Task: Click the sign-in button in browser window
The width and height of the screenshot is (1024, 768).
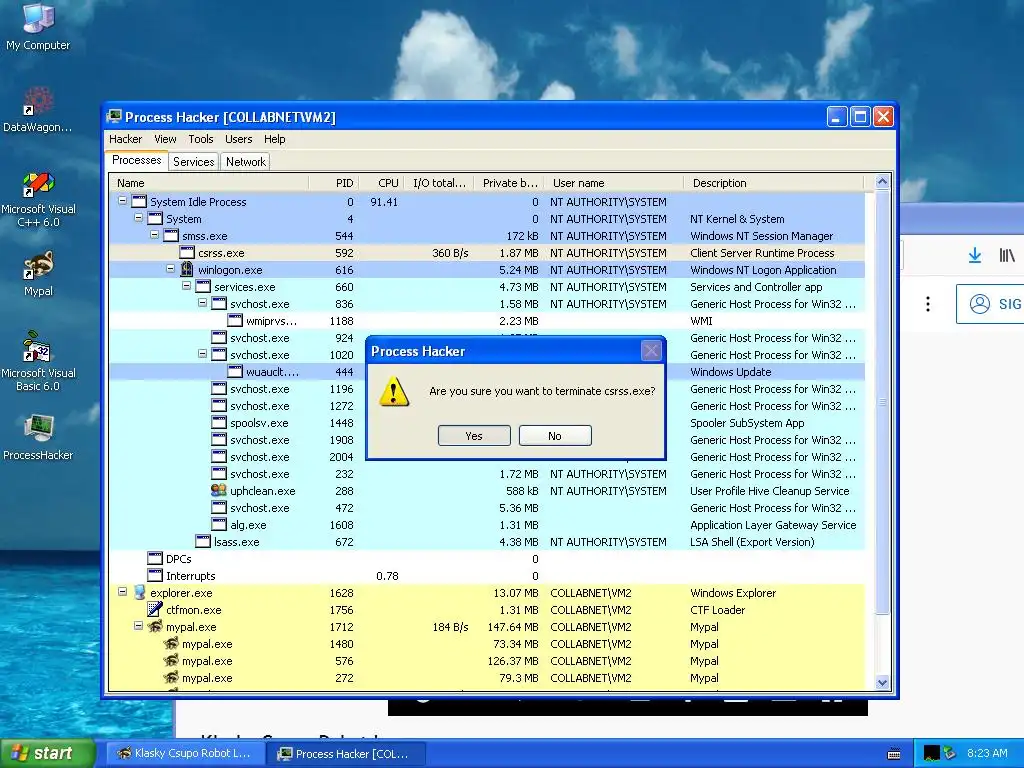Action: pyautogui.click(x=990, y=304)
